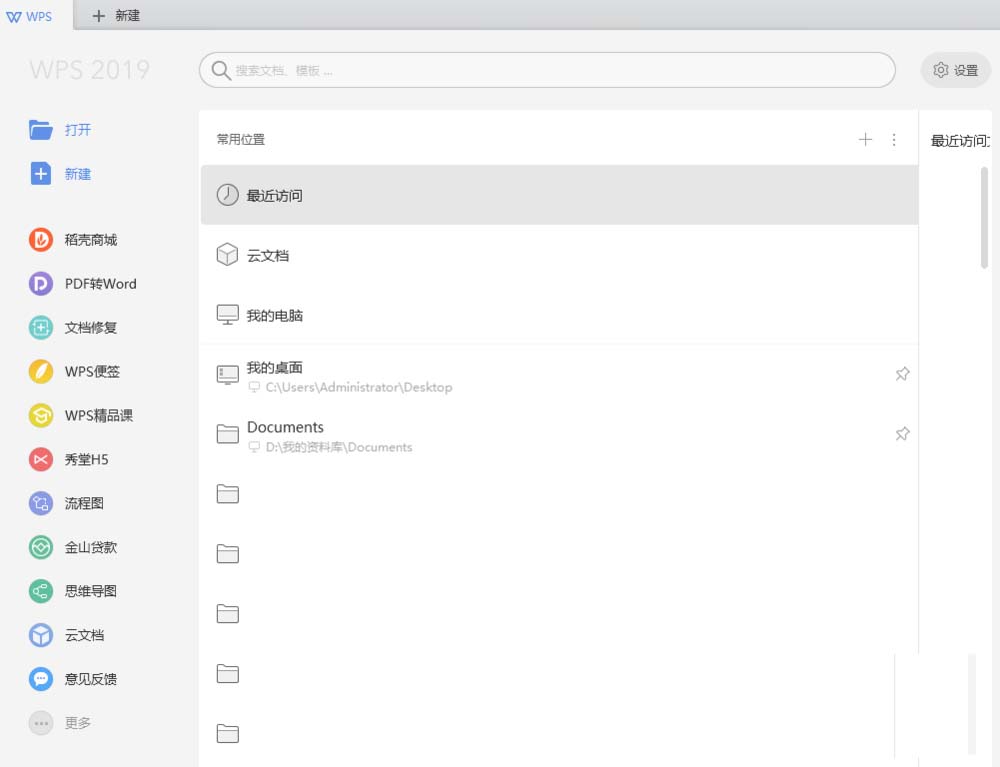Launch 思维导图 mind map icon
The height and width of the screenshot is (767, 1000).
(x=41, y=591)
